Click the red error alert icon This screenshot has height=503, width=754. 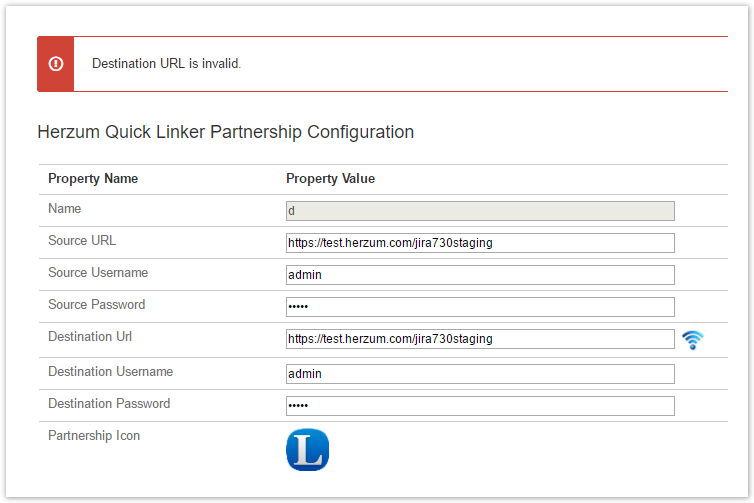56,64
